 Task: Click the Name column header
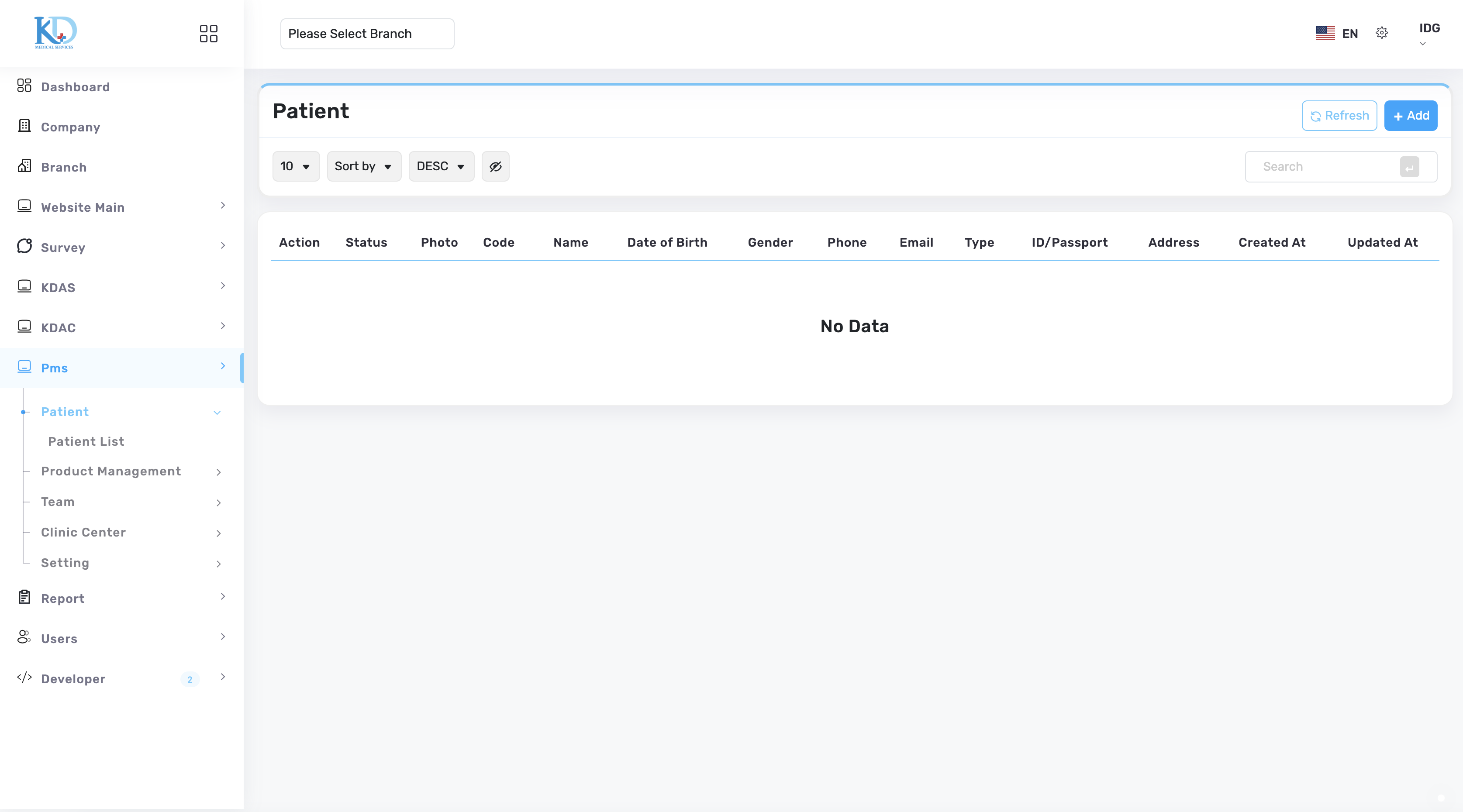pyautogui.click(x=571, y=243)
